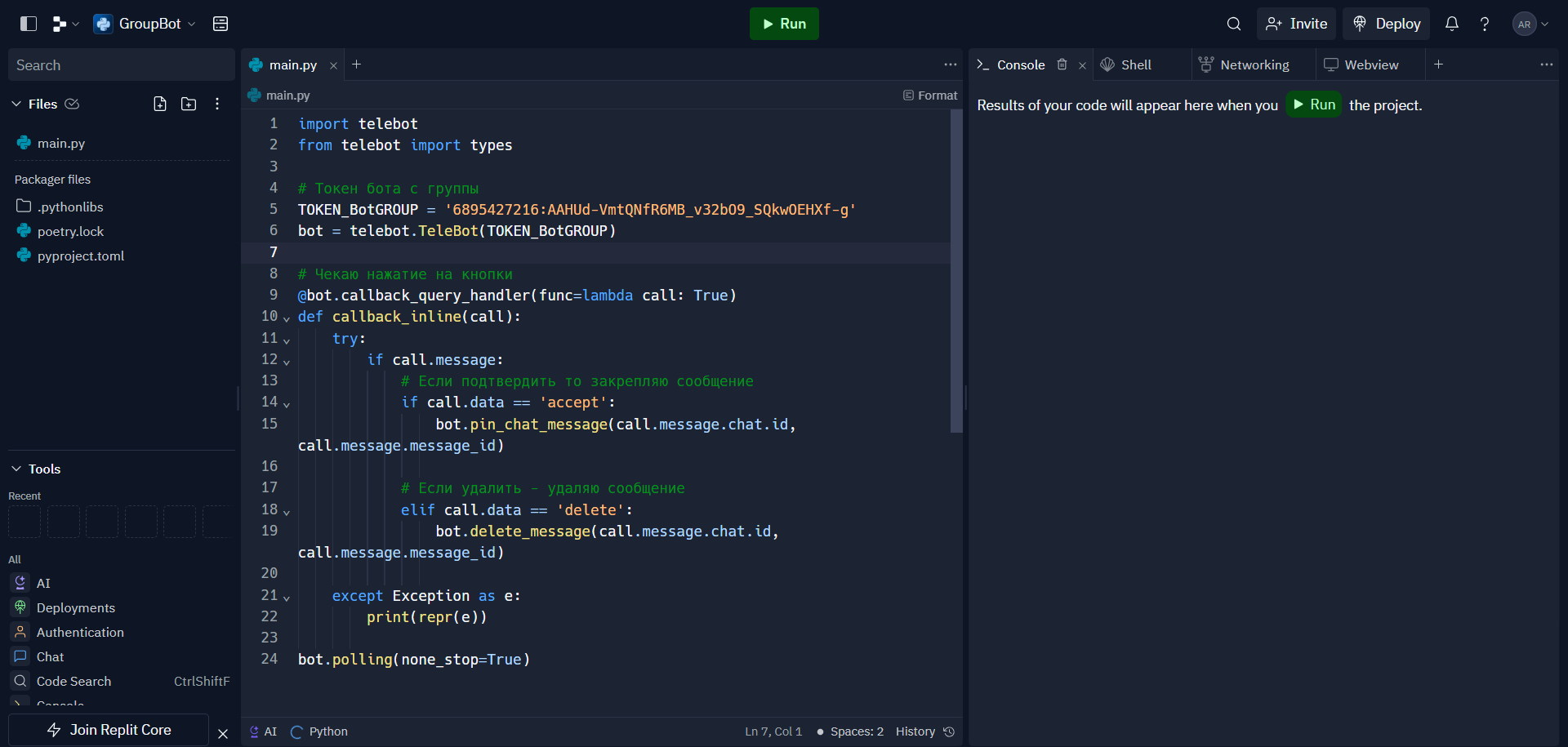Click the inline Run button in console message
Screen dimensions: 1568x747
click(x=1314, y=104)
